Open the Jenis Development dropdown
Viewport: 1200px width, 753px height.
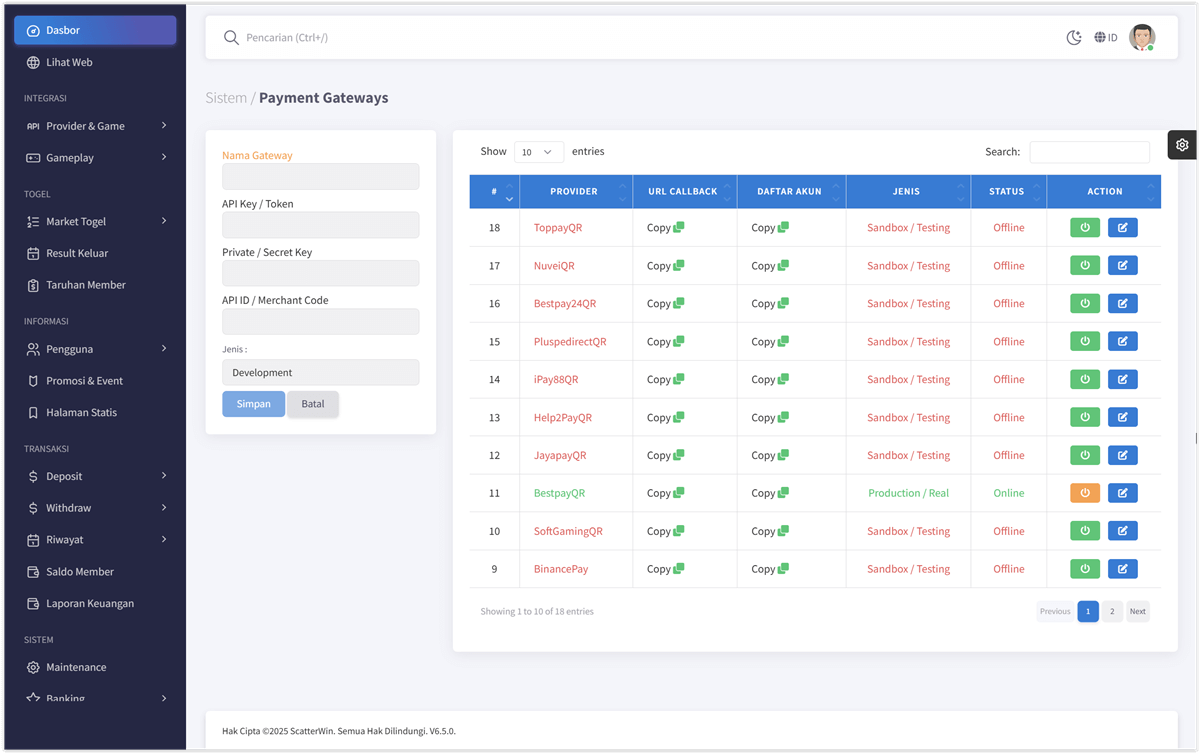320,373
